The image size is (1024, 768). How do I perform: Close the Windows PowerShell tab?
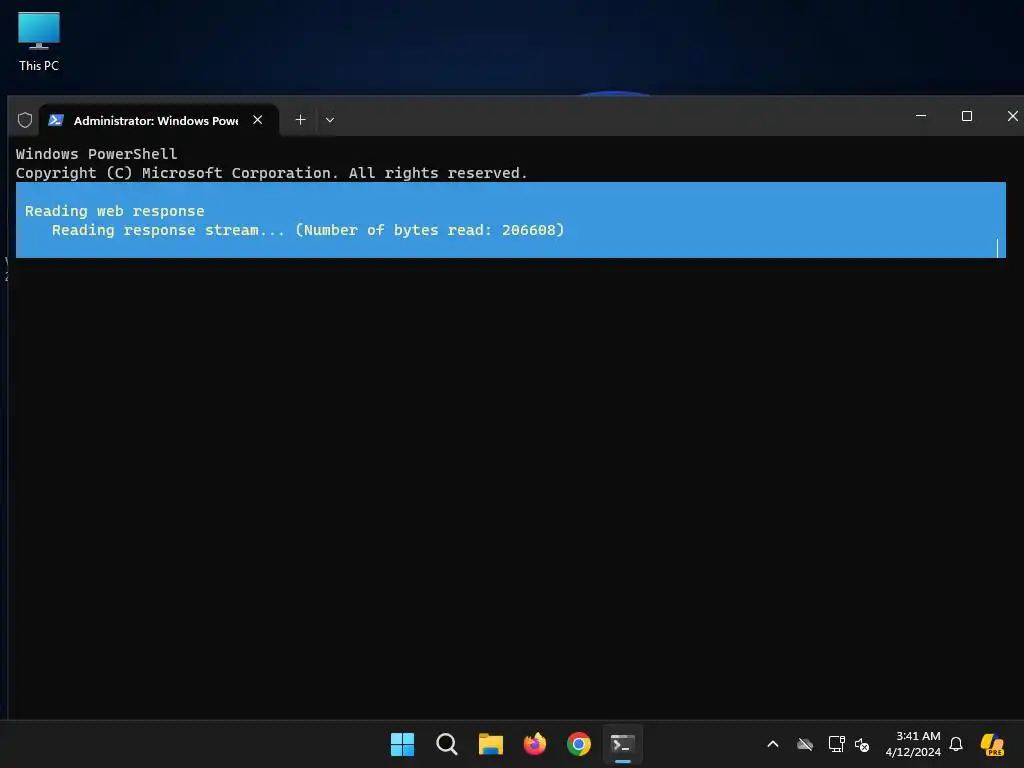tap(258, 120)
